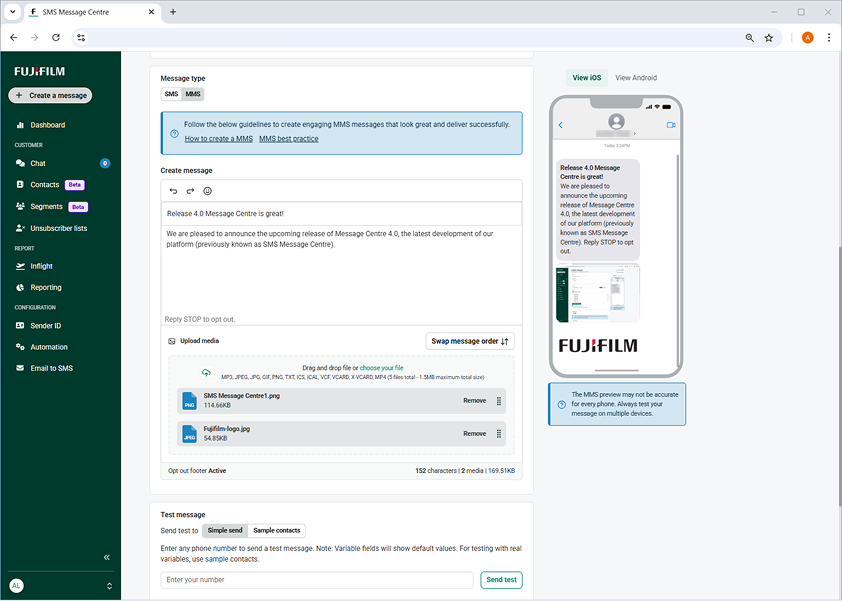Open Dashboard in sidebar

coord(48,125)
